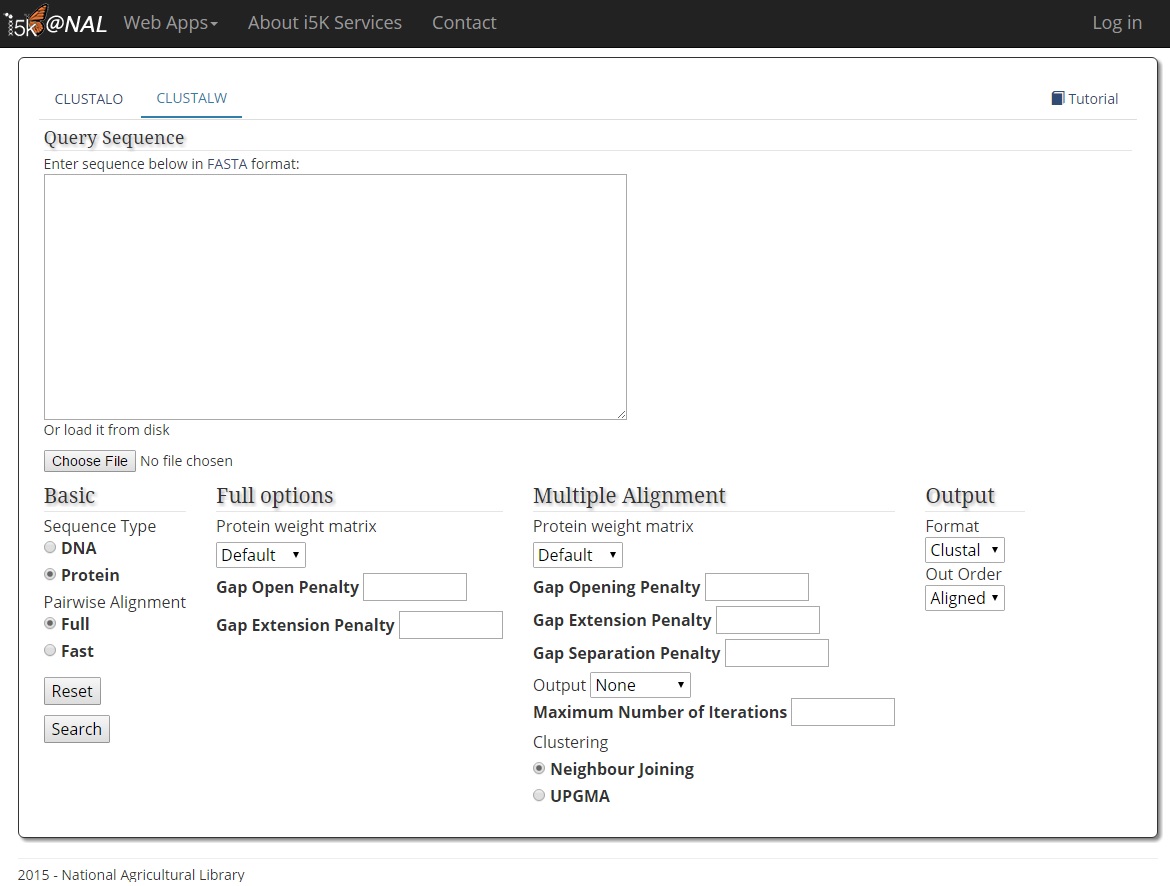Expand the Output Format dropdown
Viewport: 1170px width, 886px height.
[x=964, y=550]
